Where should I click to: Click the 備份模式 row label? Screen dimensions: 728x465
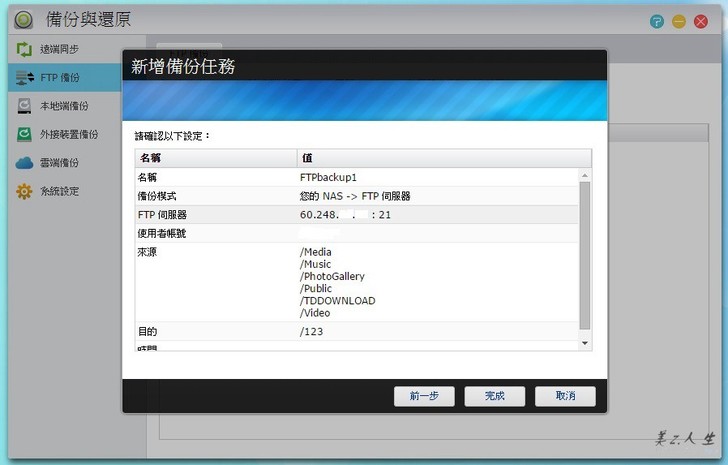click(x=157, y=196)
